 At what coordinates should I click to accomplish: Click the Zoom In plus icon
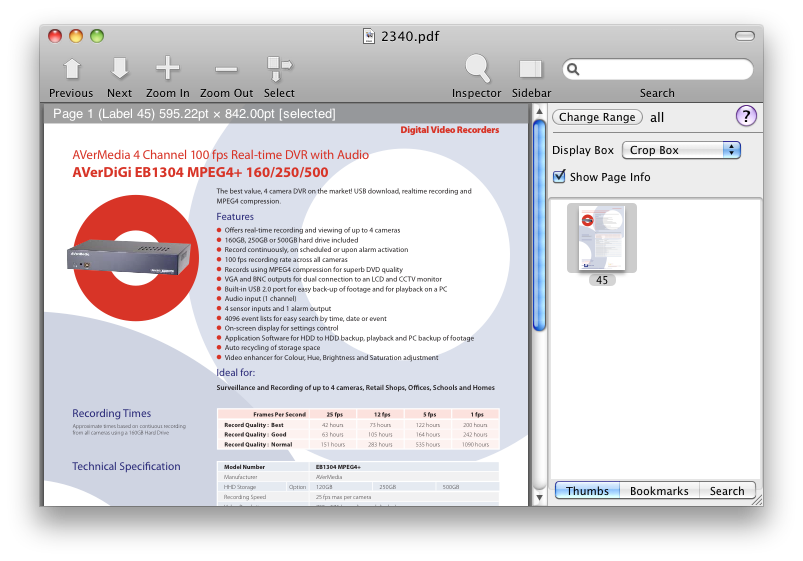167,68
